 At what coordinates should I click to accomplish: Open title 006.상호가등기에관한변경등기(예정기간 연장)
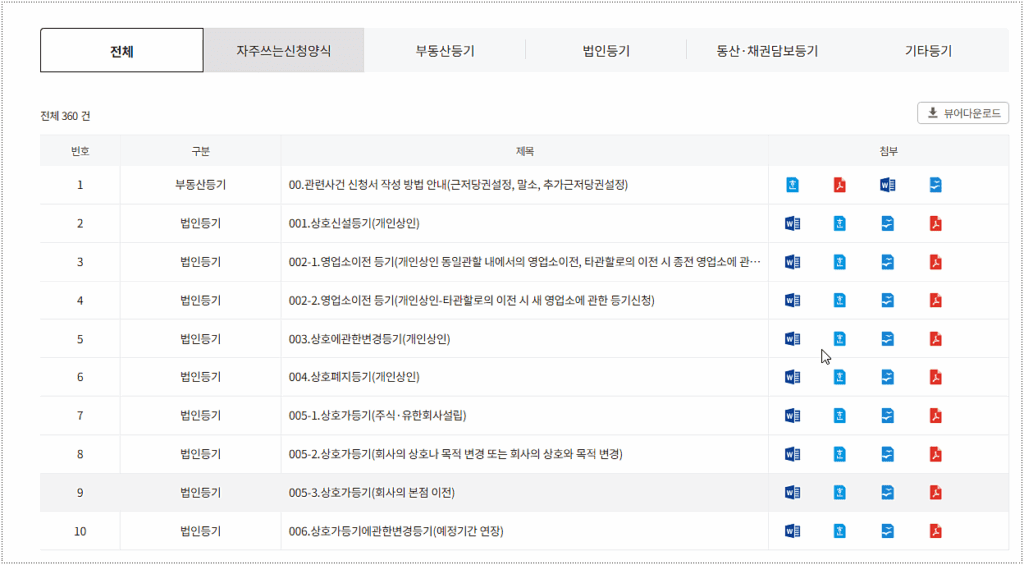point(397,531)
